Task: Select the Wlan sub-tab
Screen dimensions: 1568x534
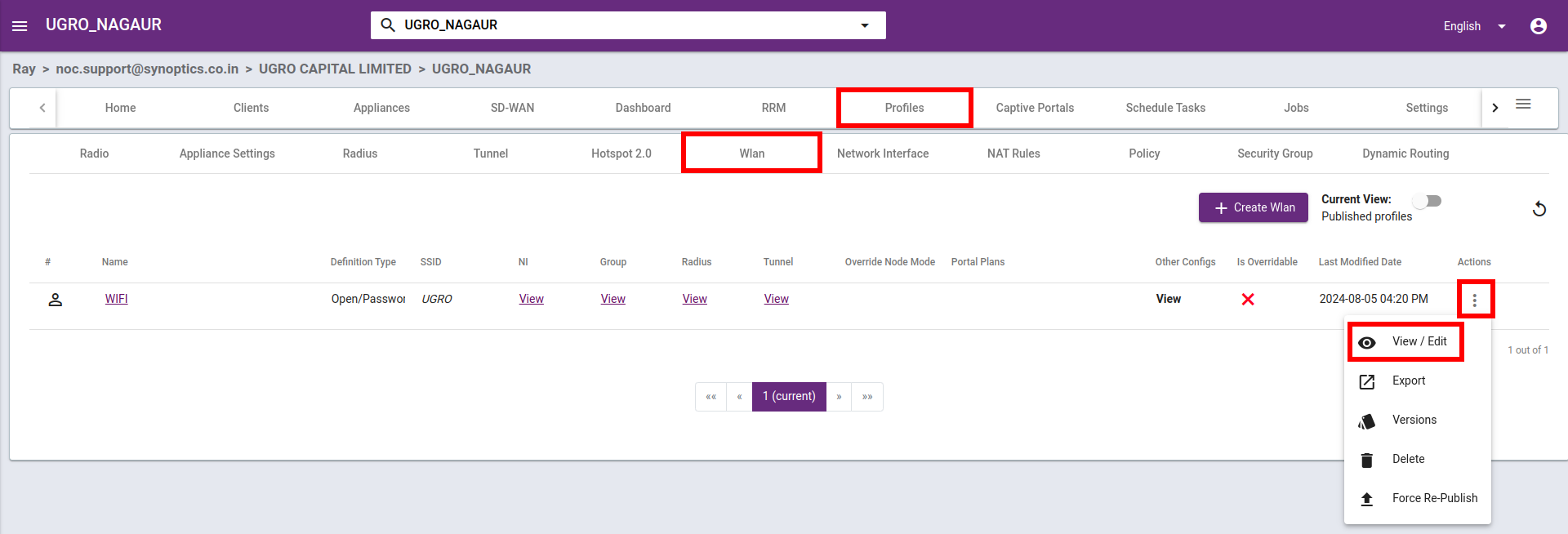Action: 752,154
